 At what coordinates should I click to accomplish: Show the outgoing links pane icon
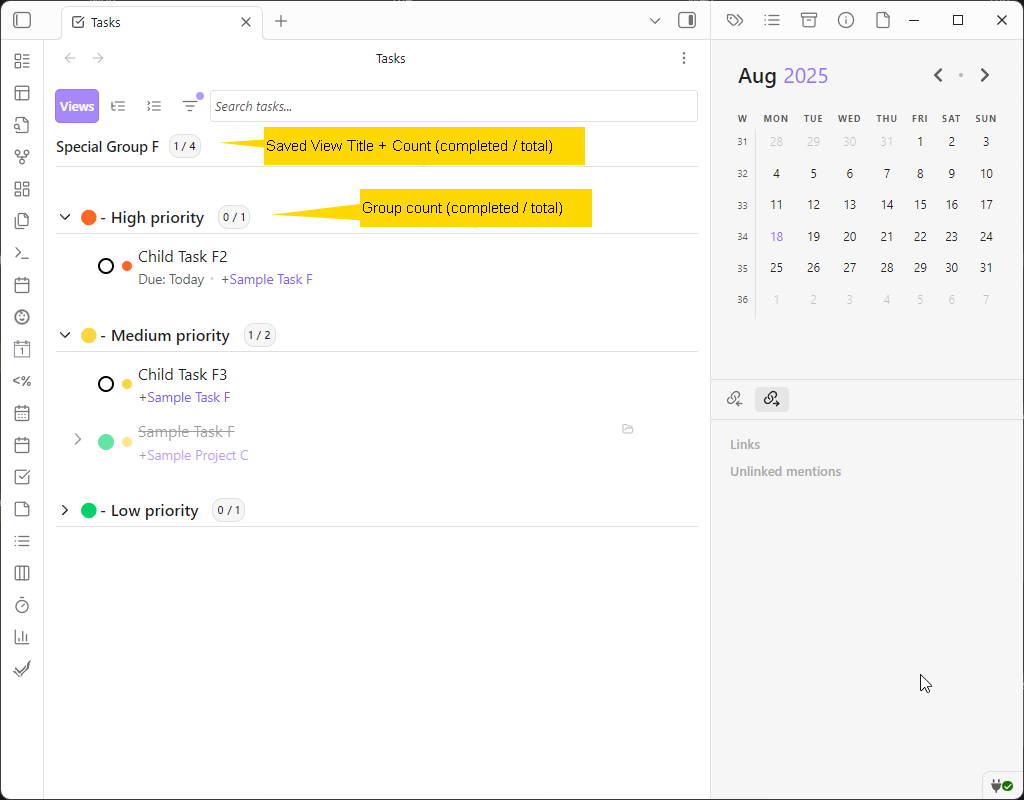(x=771, y=399)
